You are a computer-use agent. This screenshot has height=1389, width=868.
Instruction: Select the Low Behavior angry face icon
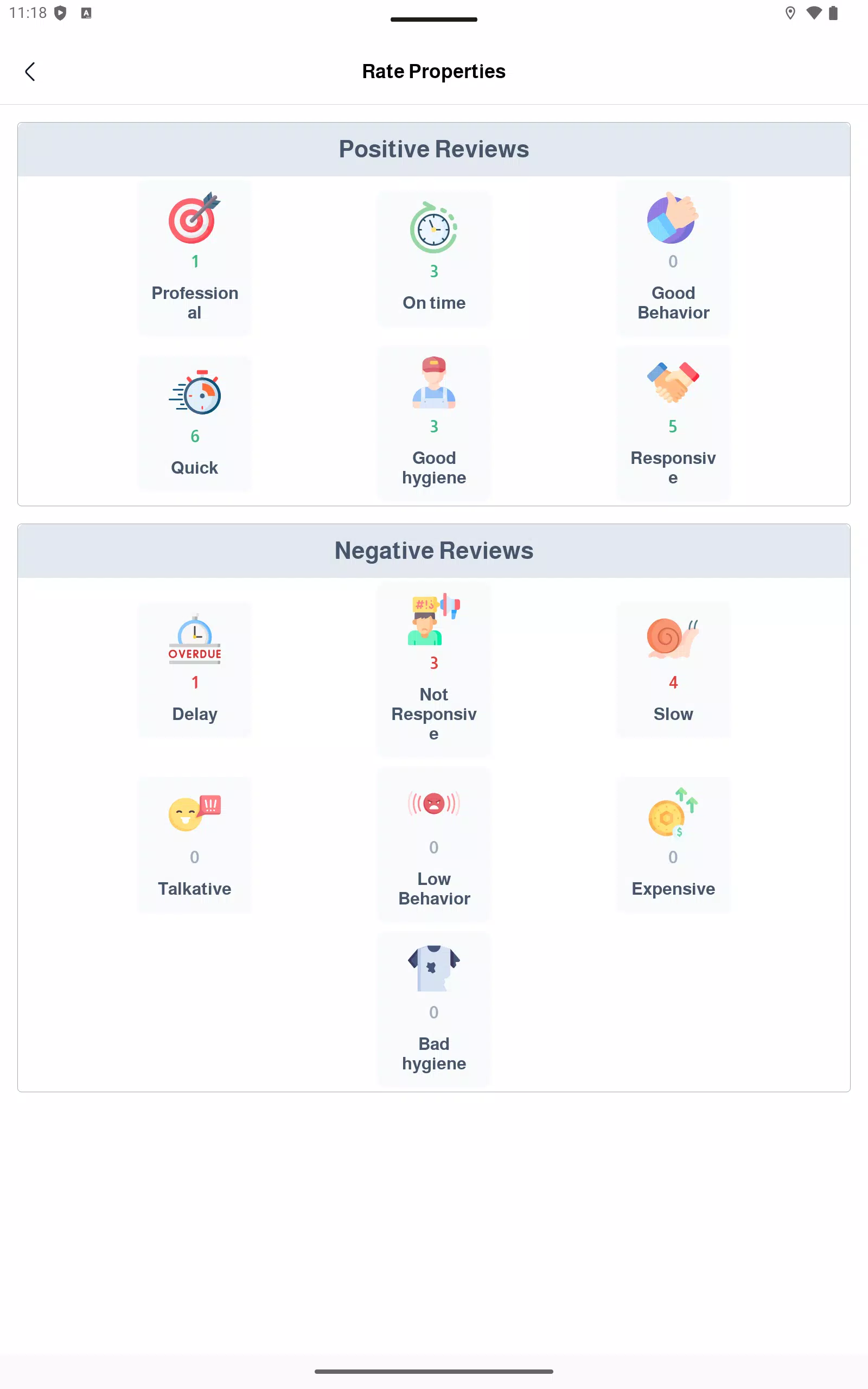point(433,804)
